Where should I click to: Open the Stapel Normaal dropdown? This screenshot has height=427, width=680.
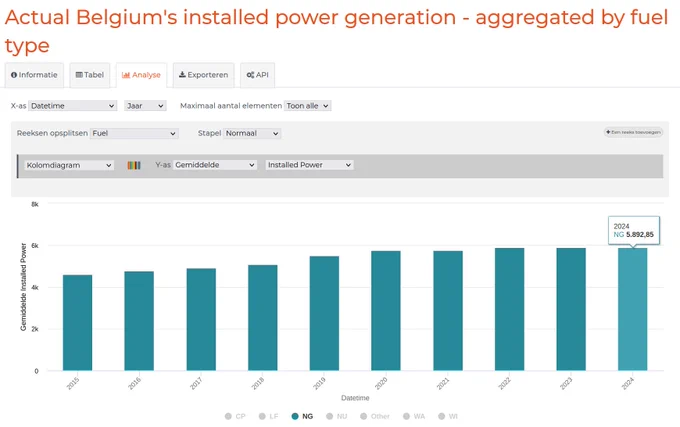point(252,133)
